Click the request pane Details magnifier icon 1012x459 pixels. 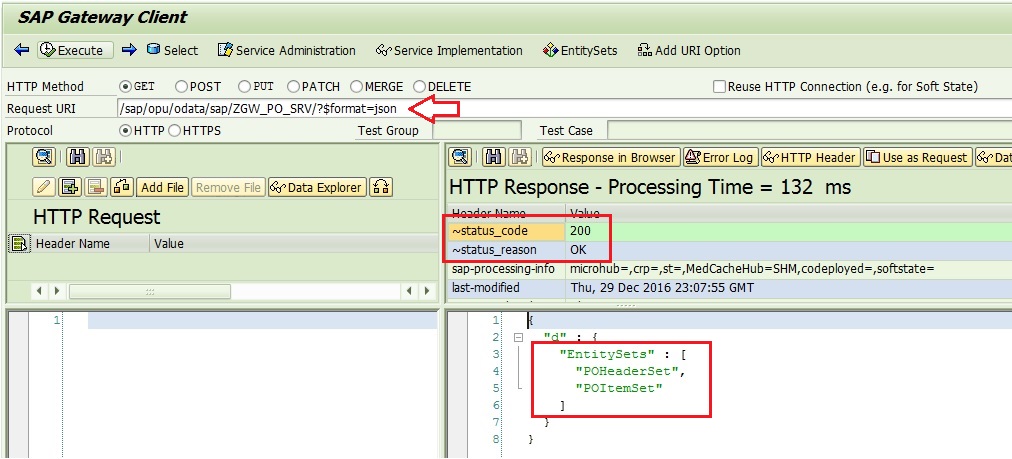point(43,156)
